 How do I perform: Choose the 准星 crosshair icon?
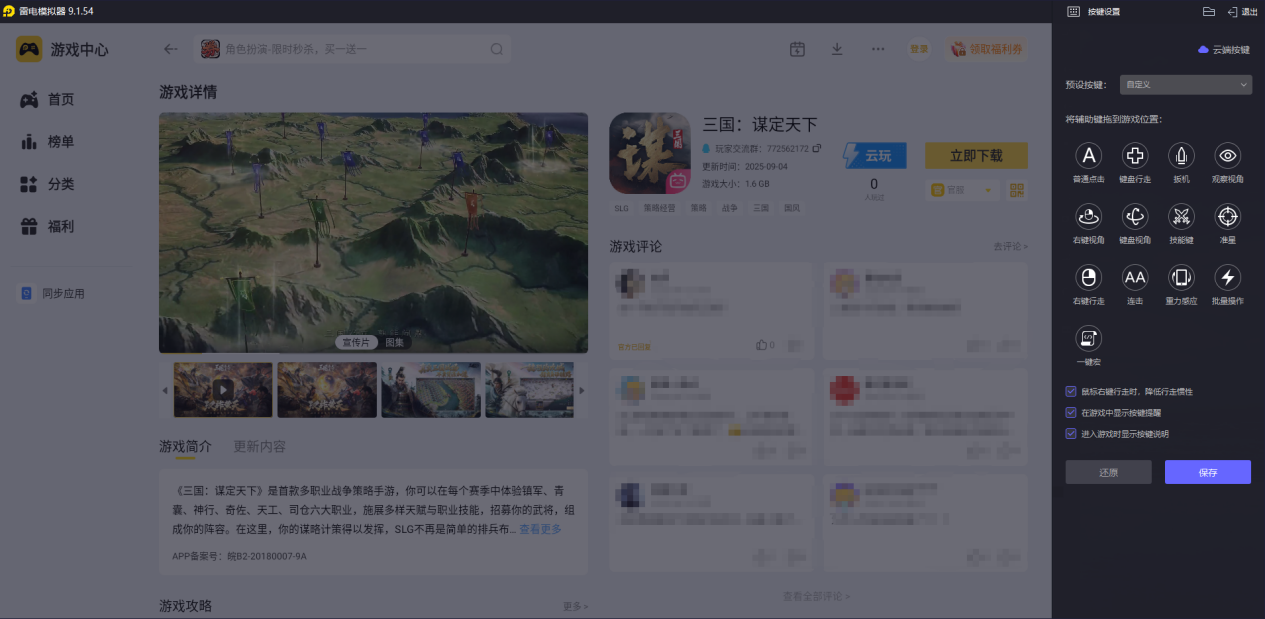(x=1228, y=216)
